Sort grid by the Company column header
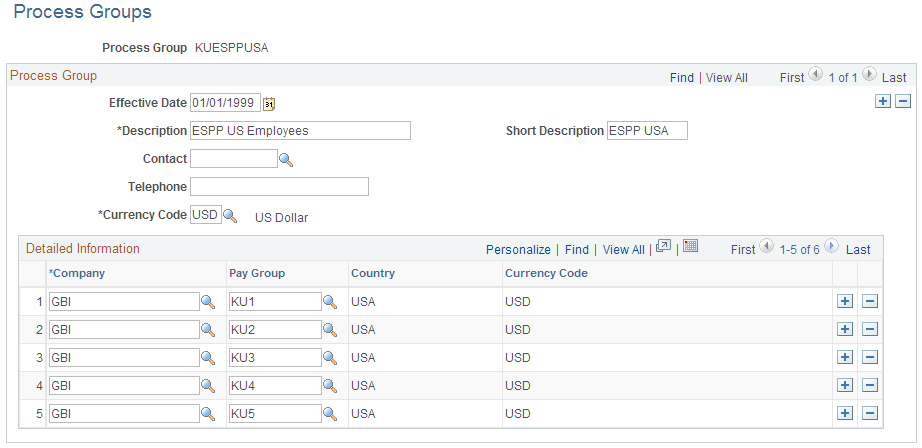The width and height of the screenshot is (922, 448). pyautogui.click(x=77, y=273)
